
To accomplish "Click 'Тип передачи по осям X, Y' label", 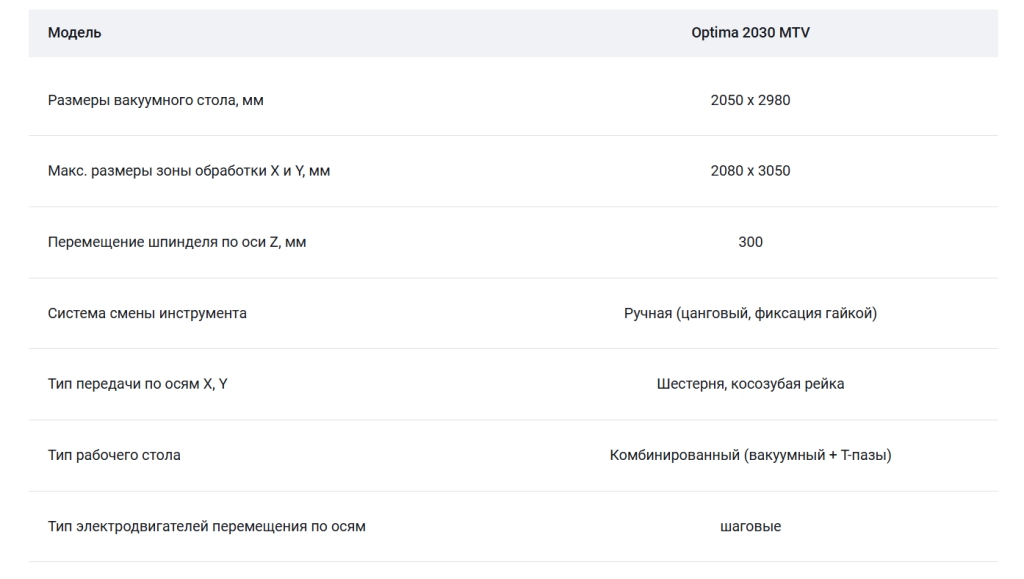I will click(x=137, y=384).
